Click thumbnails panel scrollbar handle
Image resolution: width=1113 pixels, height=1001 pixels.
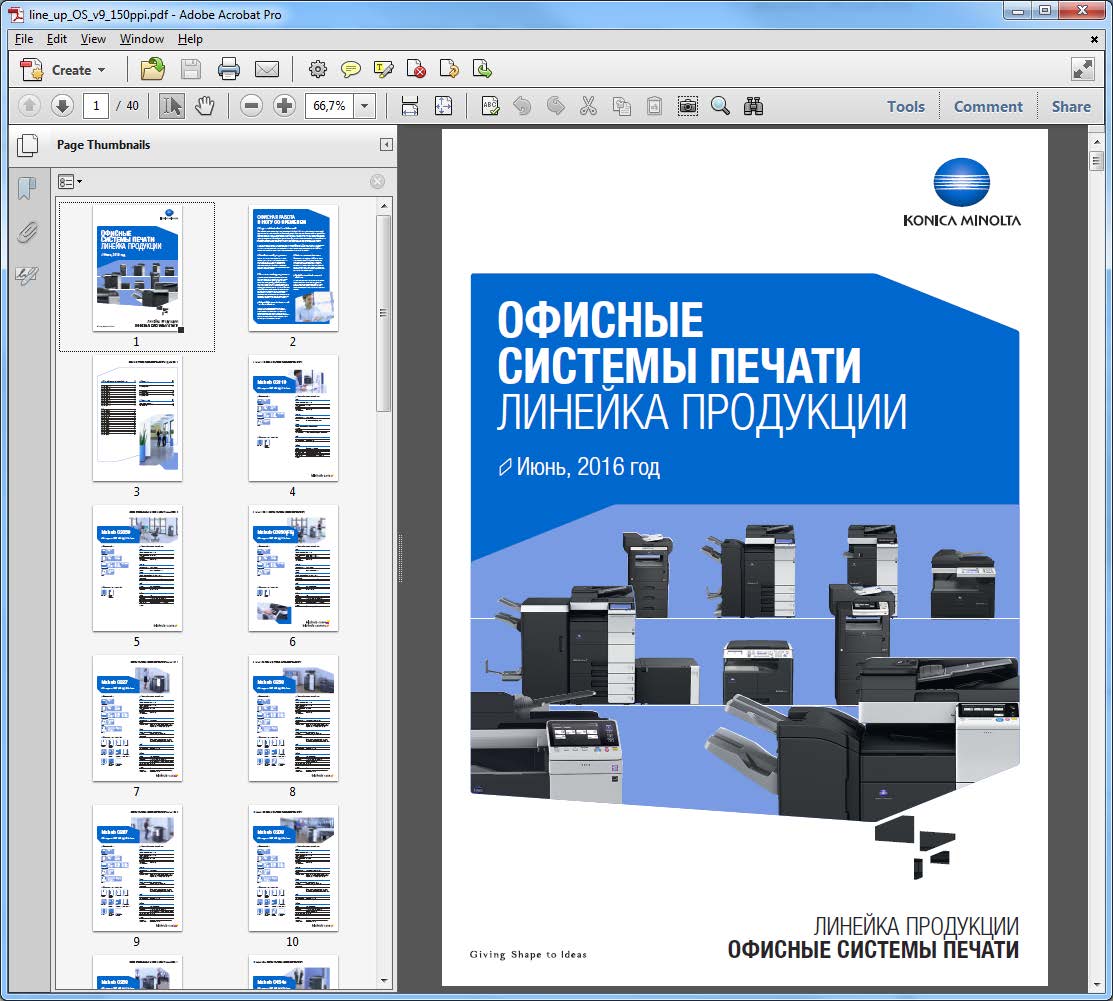[x=384, y=312]
